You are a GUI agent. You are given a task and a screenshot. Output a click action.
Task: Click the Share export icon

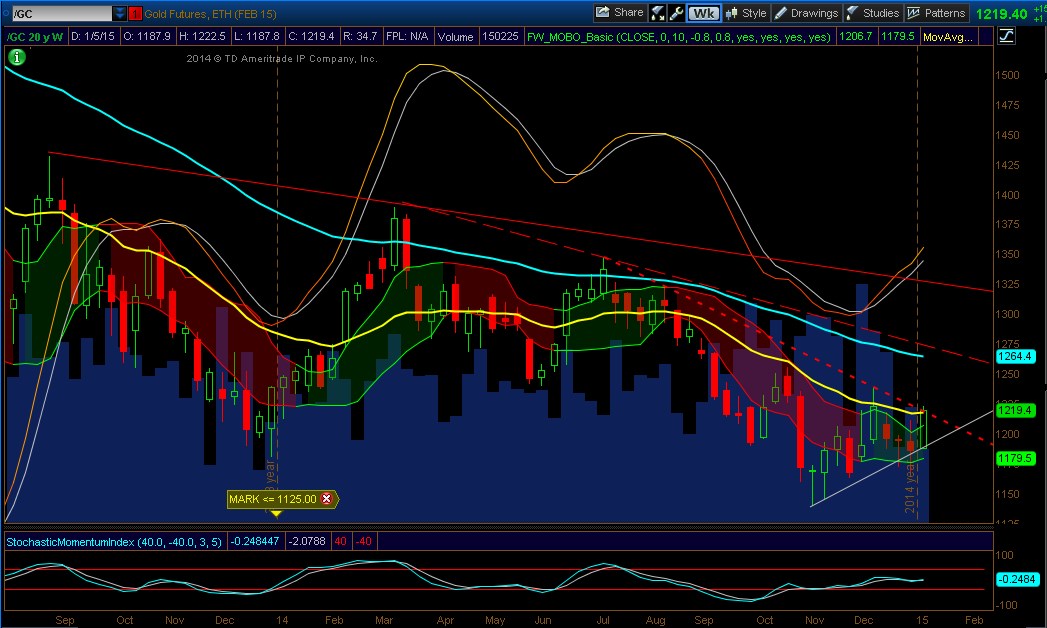point(603,13)
